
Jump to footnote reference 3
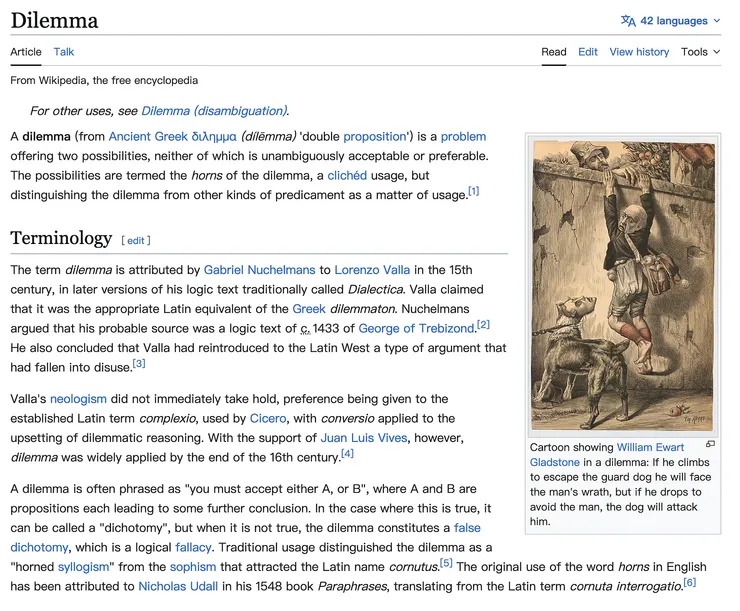pyautogui.click(x=139, y=364)
